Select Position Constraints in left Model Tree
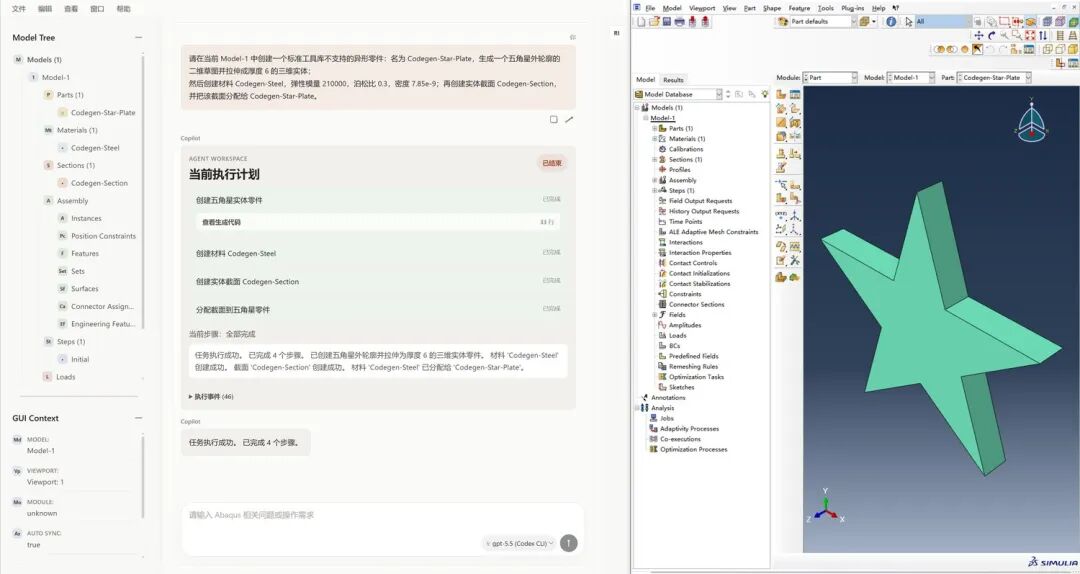 pos(103,236)
